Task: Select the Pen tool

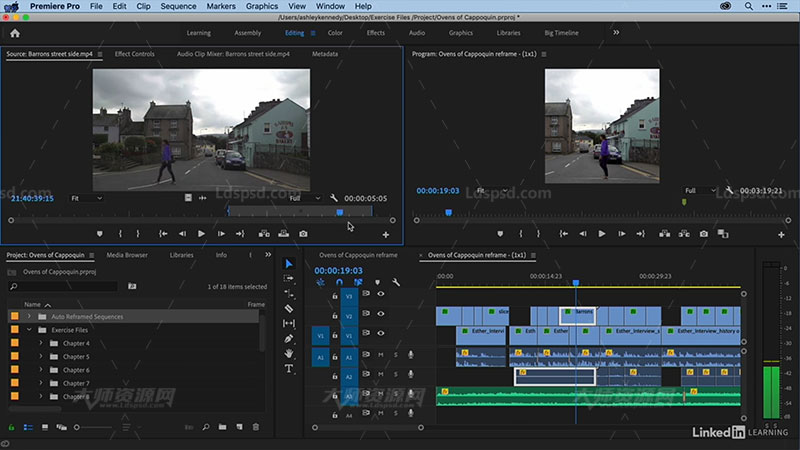Action: [x=289, y=338]
